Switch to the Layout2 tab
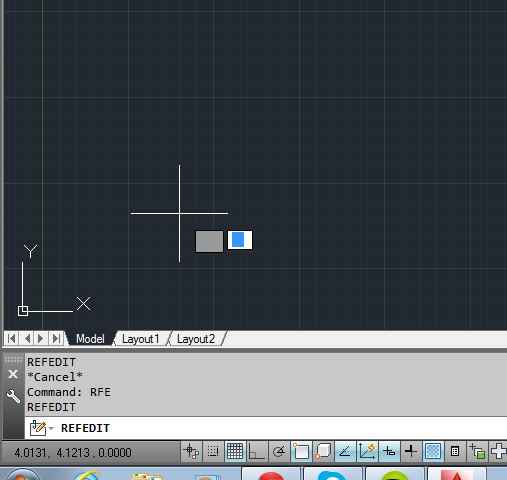The height and width of the screenshot is (480, 507). pos(196,339)
